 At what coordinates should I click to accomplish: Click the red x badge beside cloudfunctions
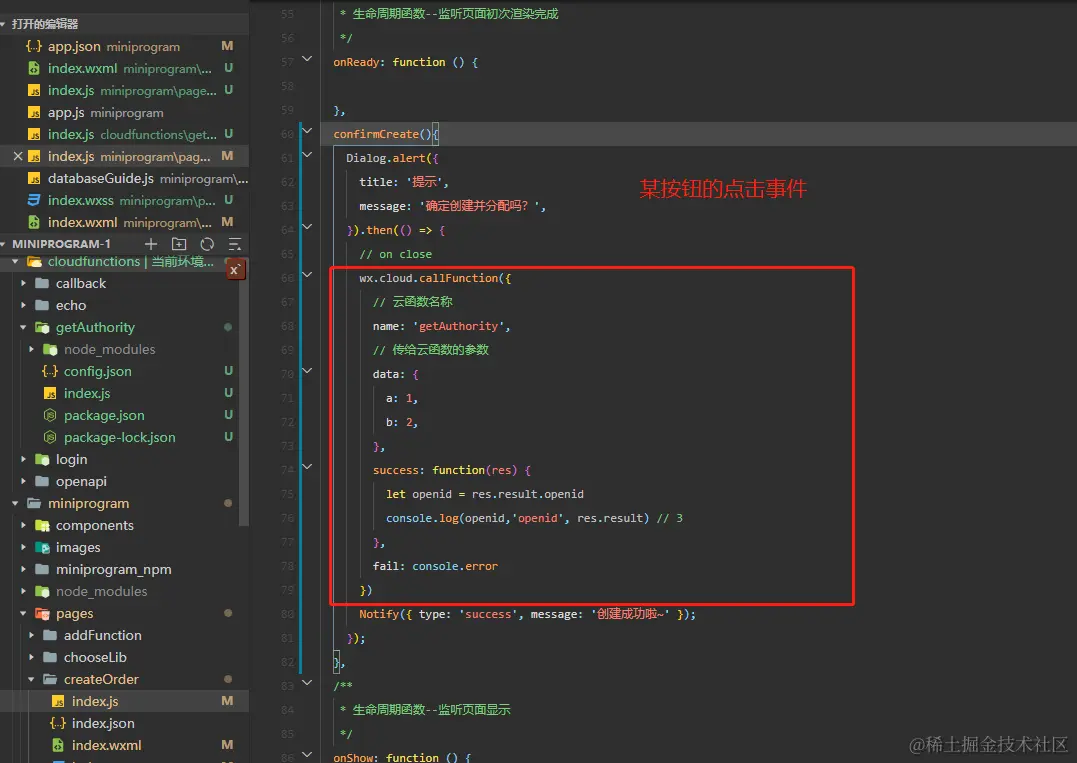tap(234, 270)
